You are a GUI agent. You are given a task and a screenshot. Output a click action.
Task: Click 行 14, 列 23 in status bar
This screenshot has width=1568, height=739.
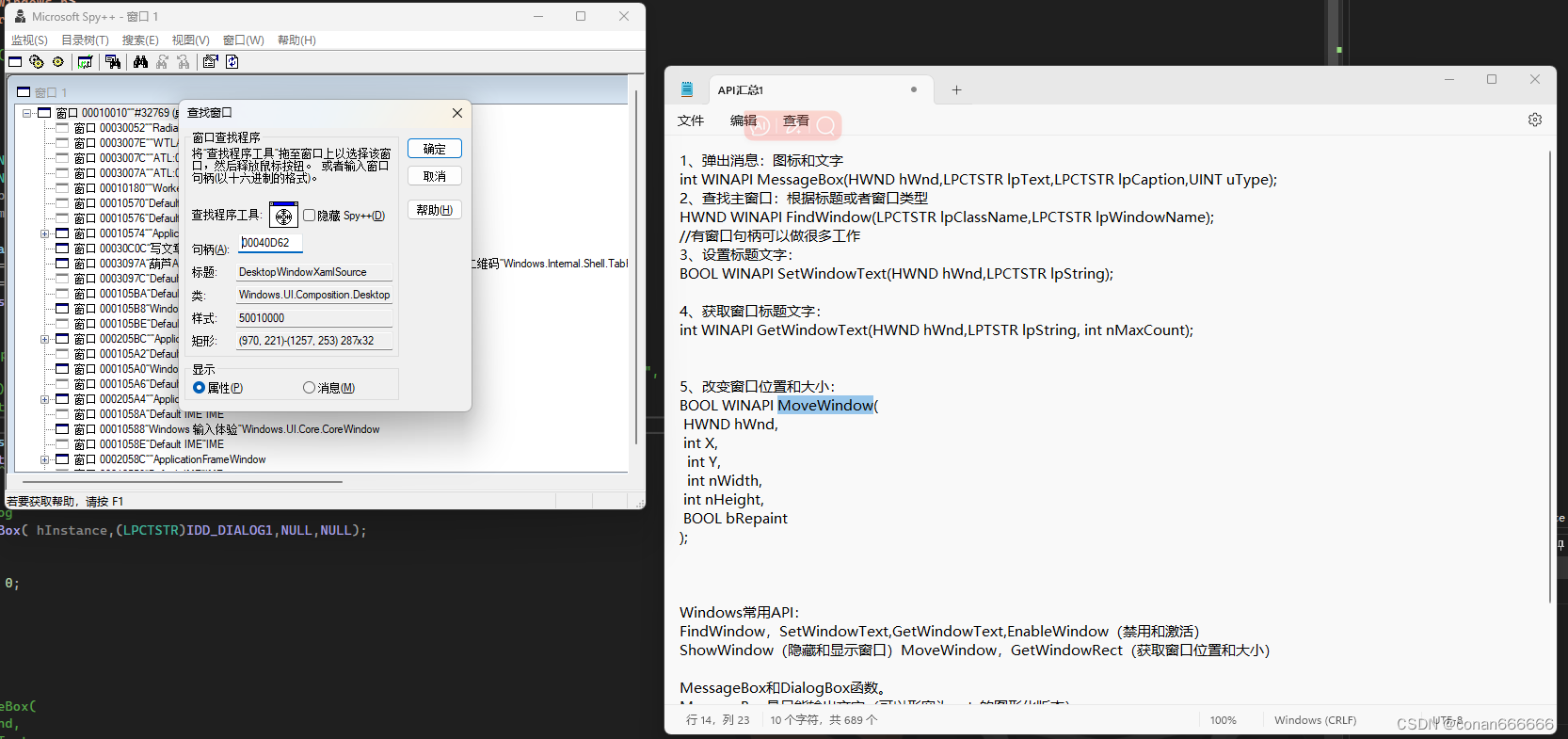pyautogui.click(x=718, y=720)
